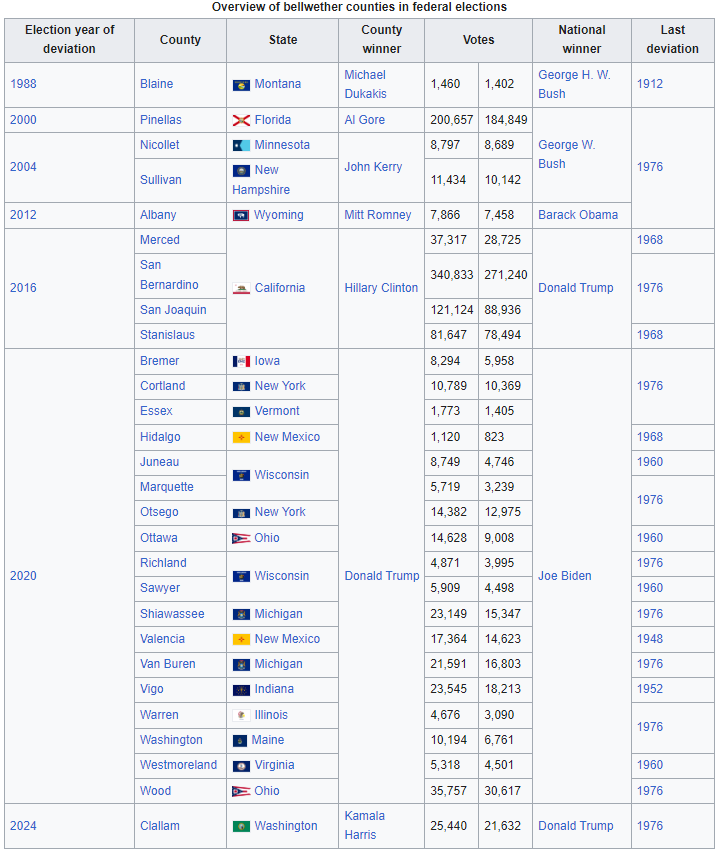Click the Ohio flag in Ottawa row
This screenshot has height=851, width=725.
point(241,538)
